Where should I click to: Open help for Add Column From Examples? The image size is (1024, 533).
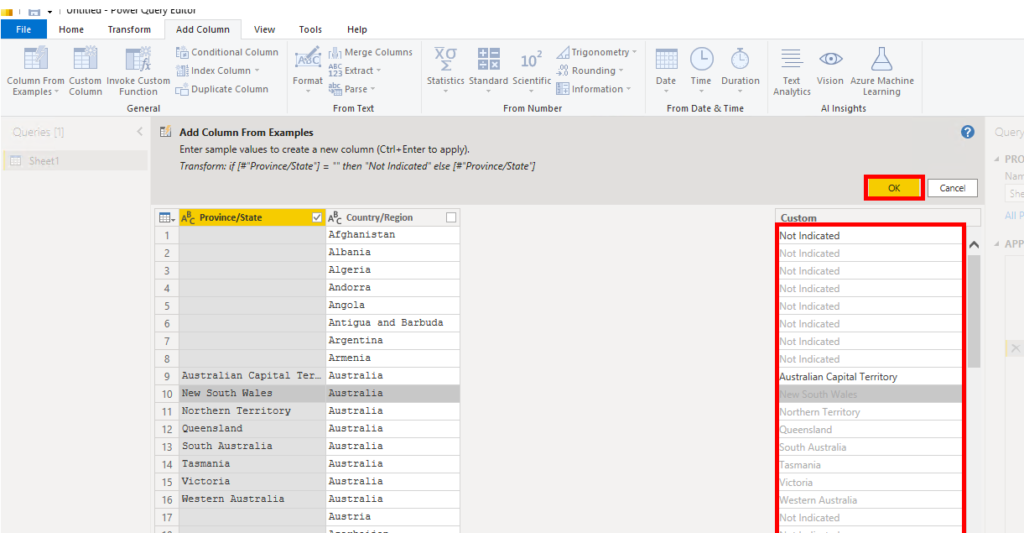[x=967, y=132]
